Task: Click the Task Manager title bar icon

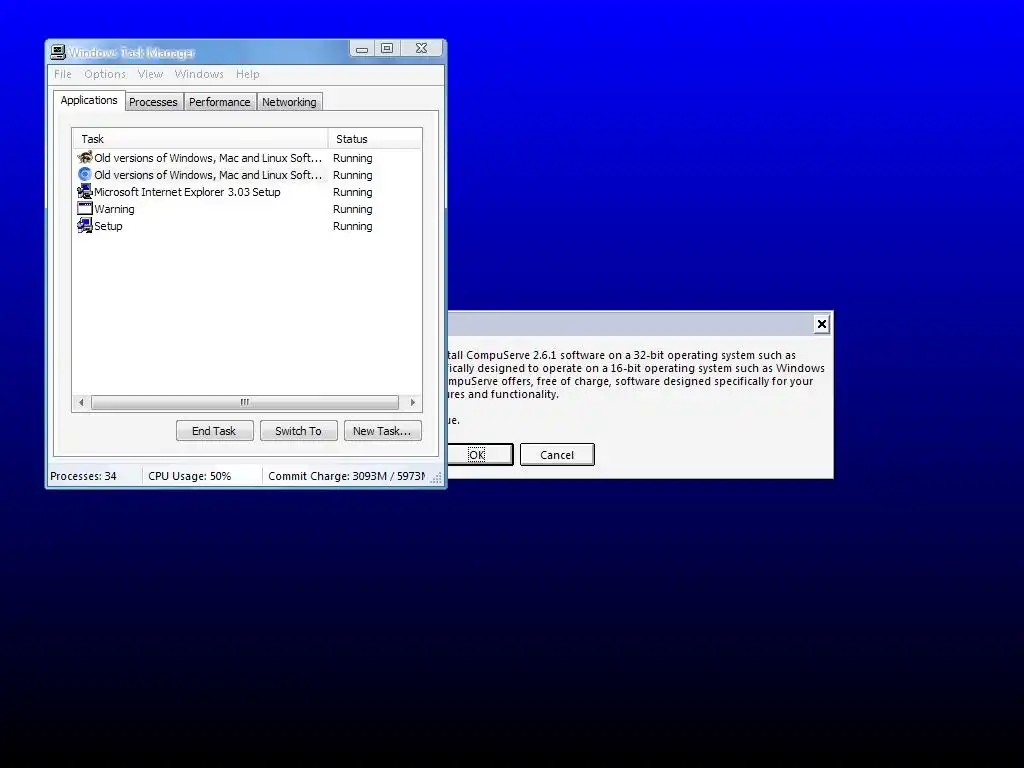Action: (58, 52)
